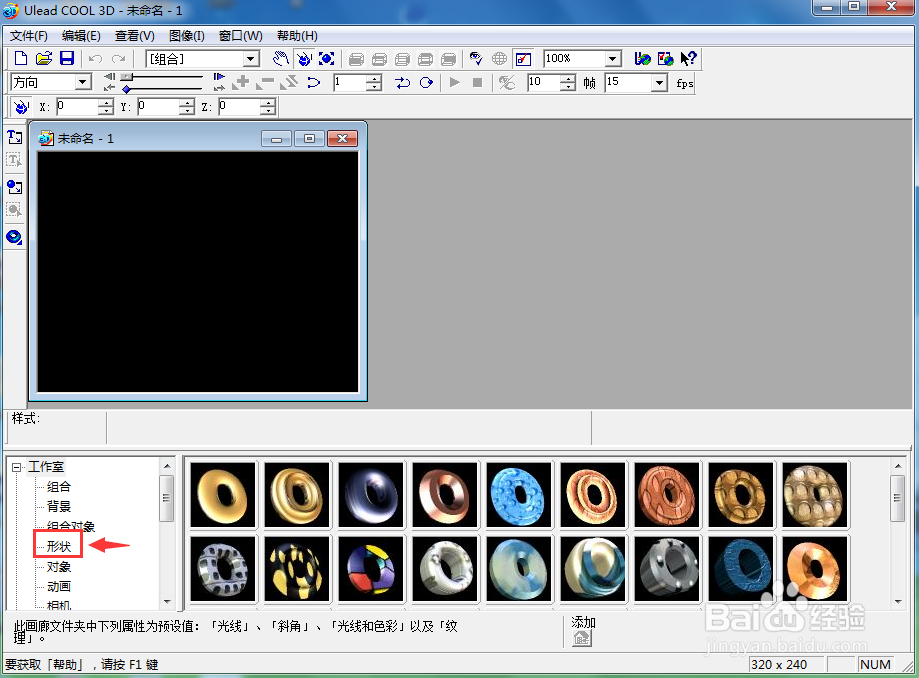Jump to next key frame arrow
This screenshot has width=919, height=678.
pyautogui.click(x=219, y=88)
